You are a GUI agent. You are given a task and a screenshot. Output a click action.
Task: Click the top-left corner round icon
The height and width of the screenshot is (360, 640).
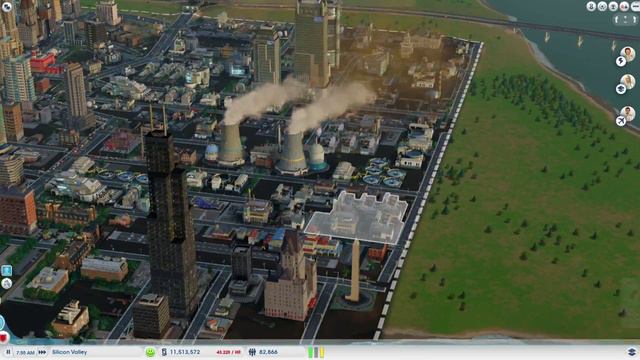pyautogui.click(x=7, y=6)
